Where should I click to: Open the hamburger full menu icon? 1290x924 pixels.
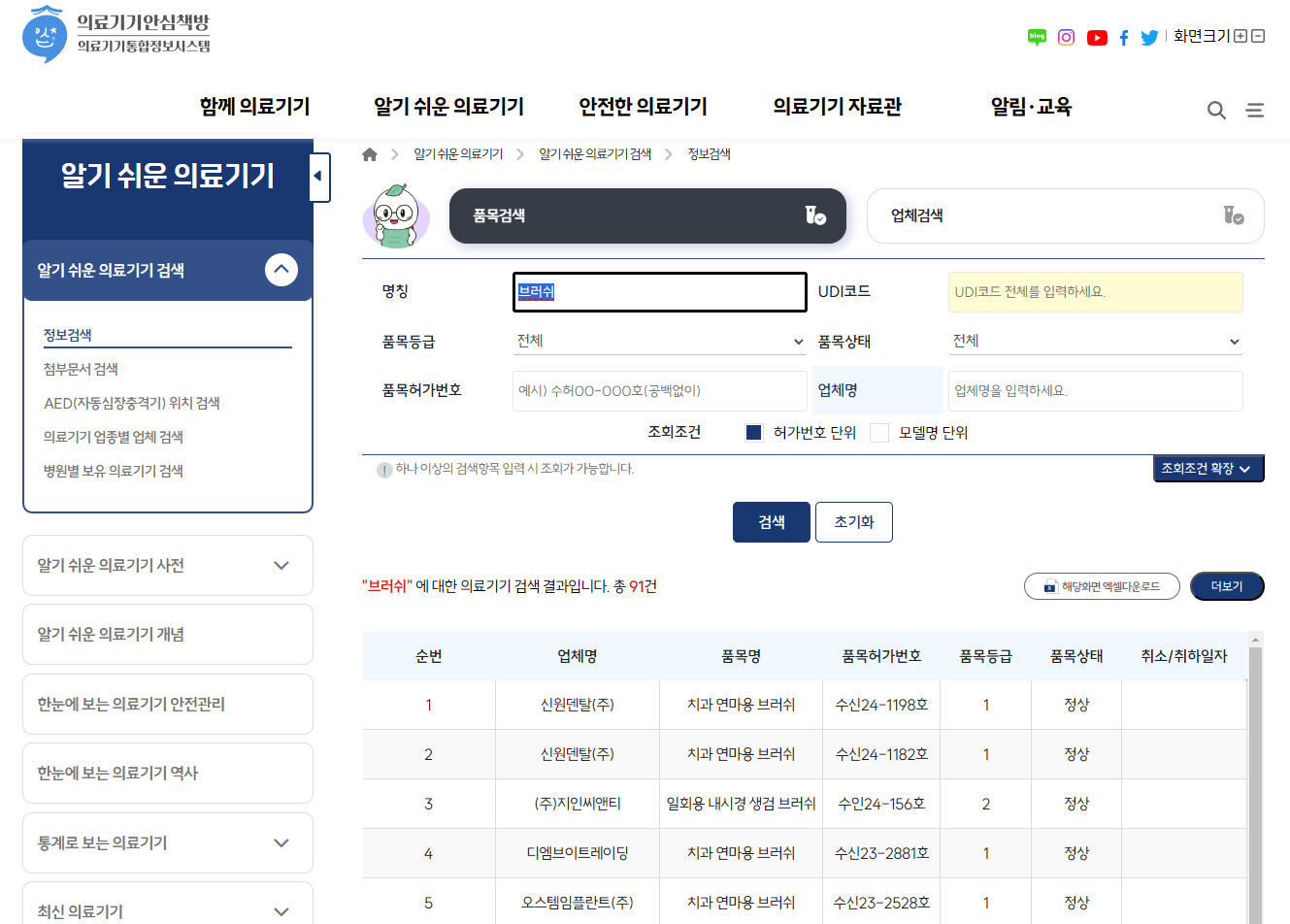click(x=1255, y=110)
